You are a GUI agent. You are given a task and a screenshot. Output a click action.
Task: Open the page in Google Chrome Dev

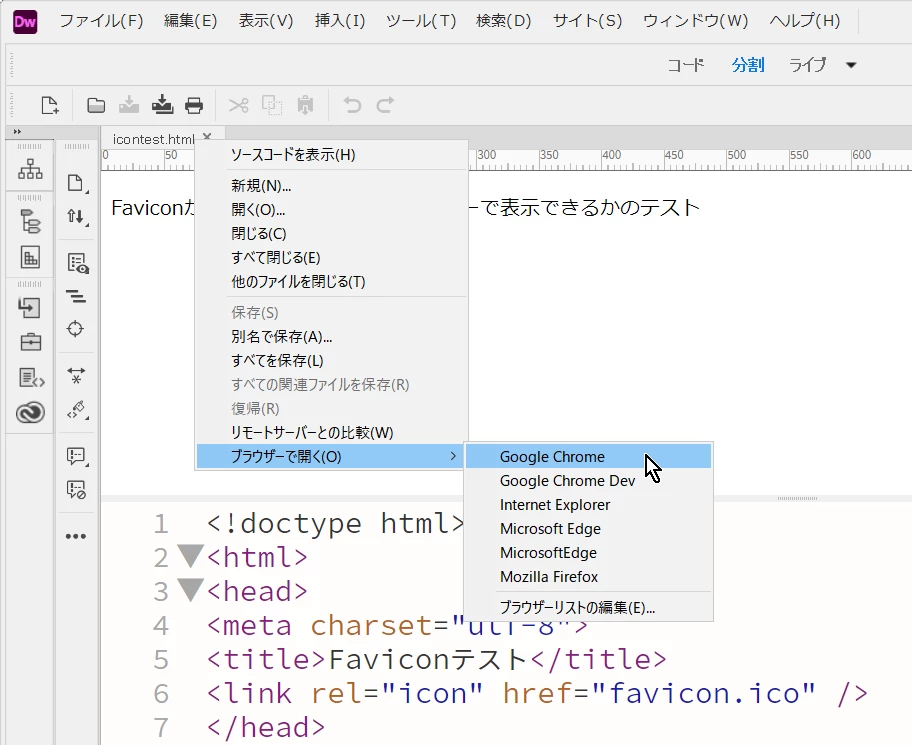point(589,480)
